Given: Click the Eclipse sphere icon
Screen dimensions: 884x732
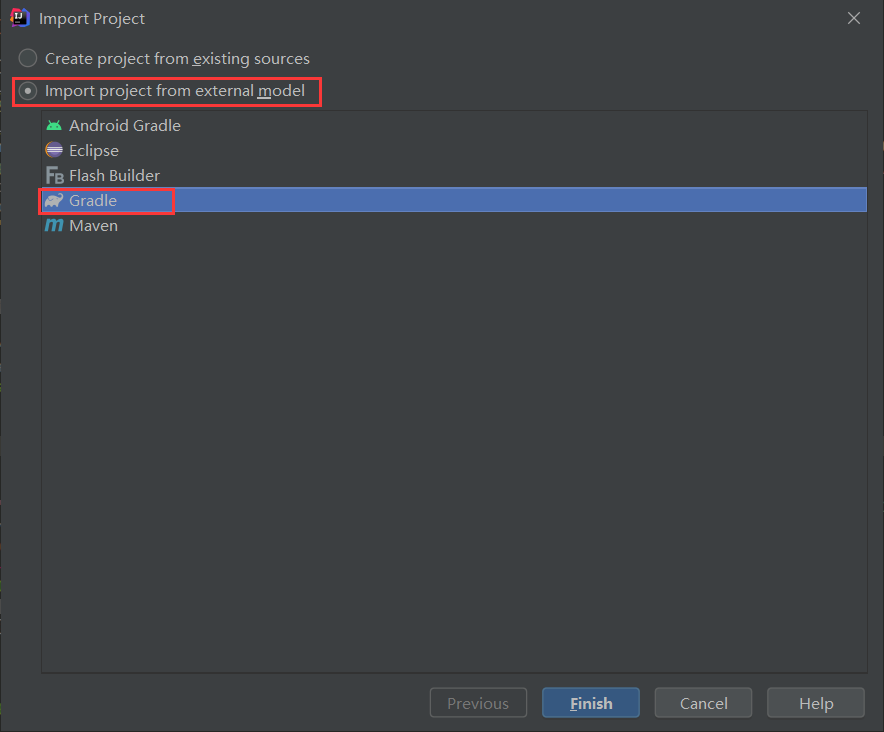Looking at the screenshot, I should pos(54,151).
